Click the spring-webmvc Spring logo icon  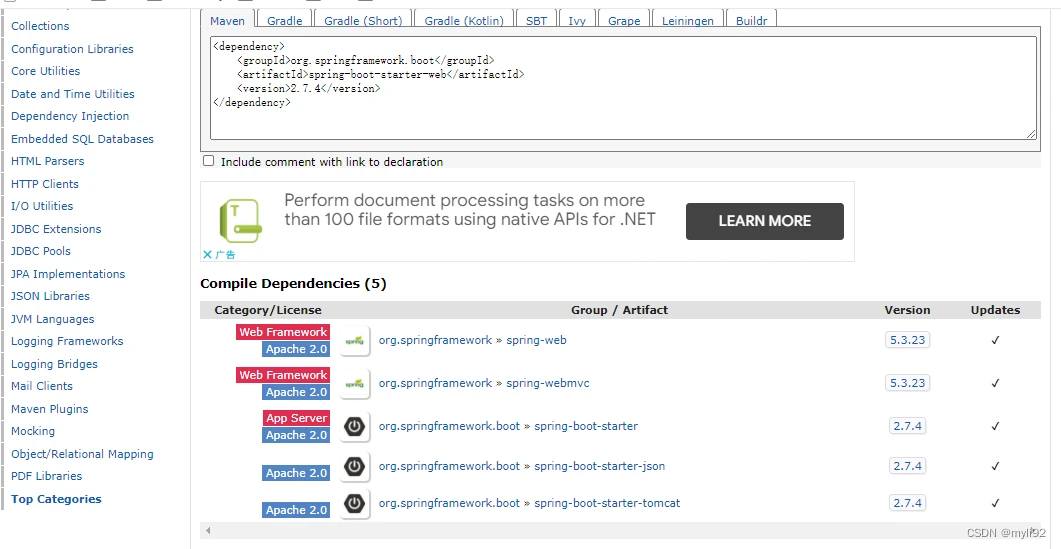[x=355, y=384]
